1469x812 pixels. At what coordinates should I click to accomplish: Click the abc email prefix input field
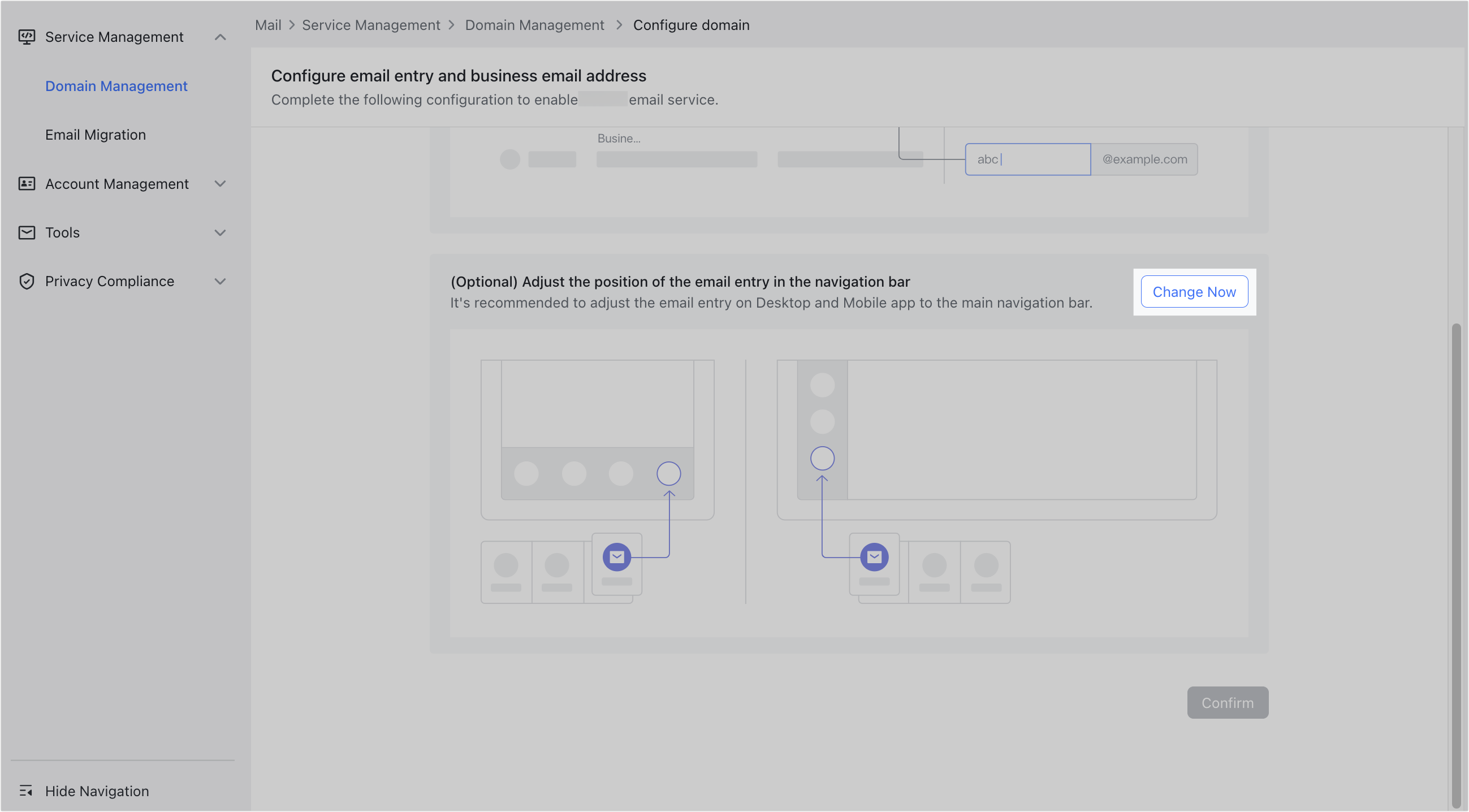(x=1027, y=159)
